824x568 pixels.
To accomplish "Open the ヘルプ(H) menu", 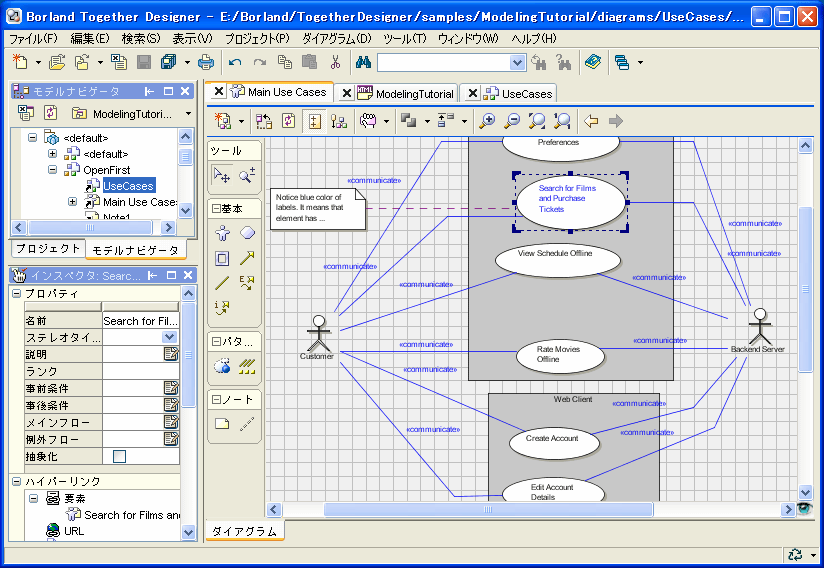I will click(533, 38).
